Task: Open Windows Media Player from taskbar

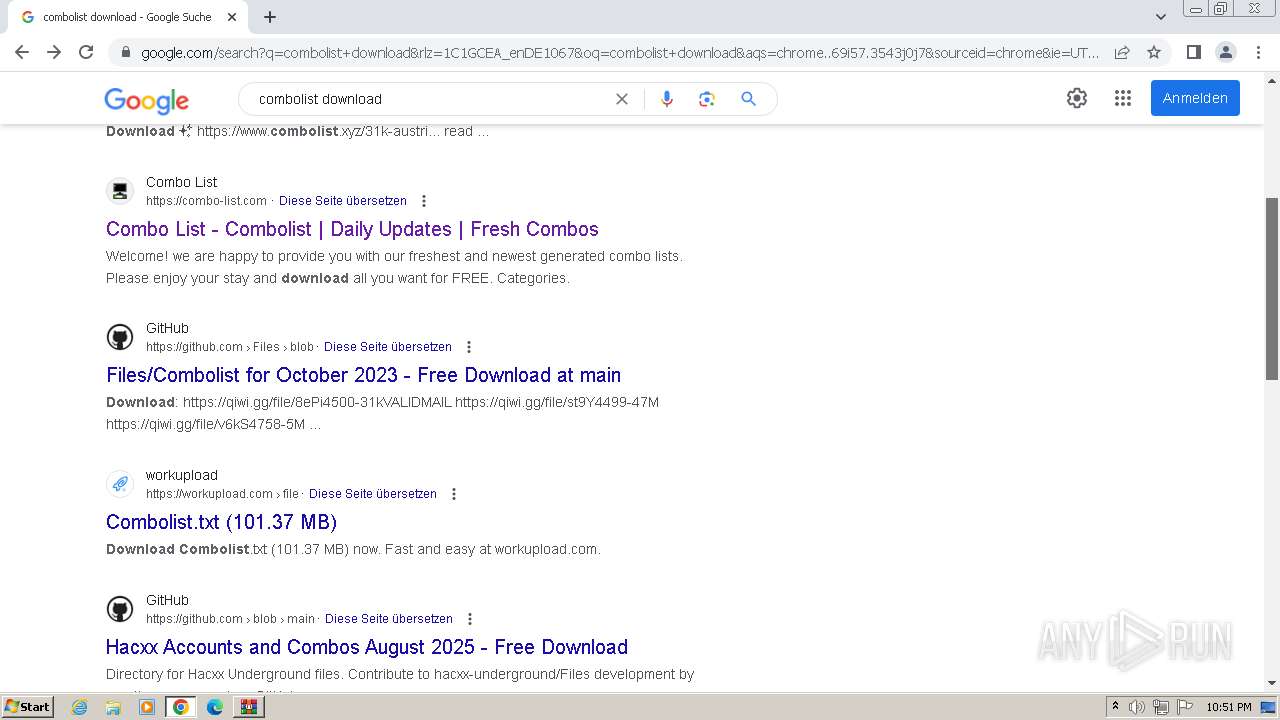Action: pos(147,707)
